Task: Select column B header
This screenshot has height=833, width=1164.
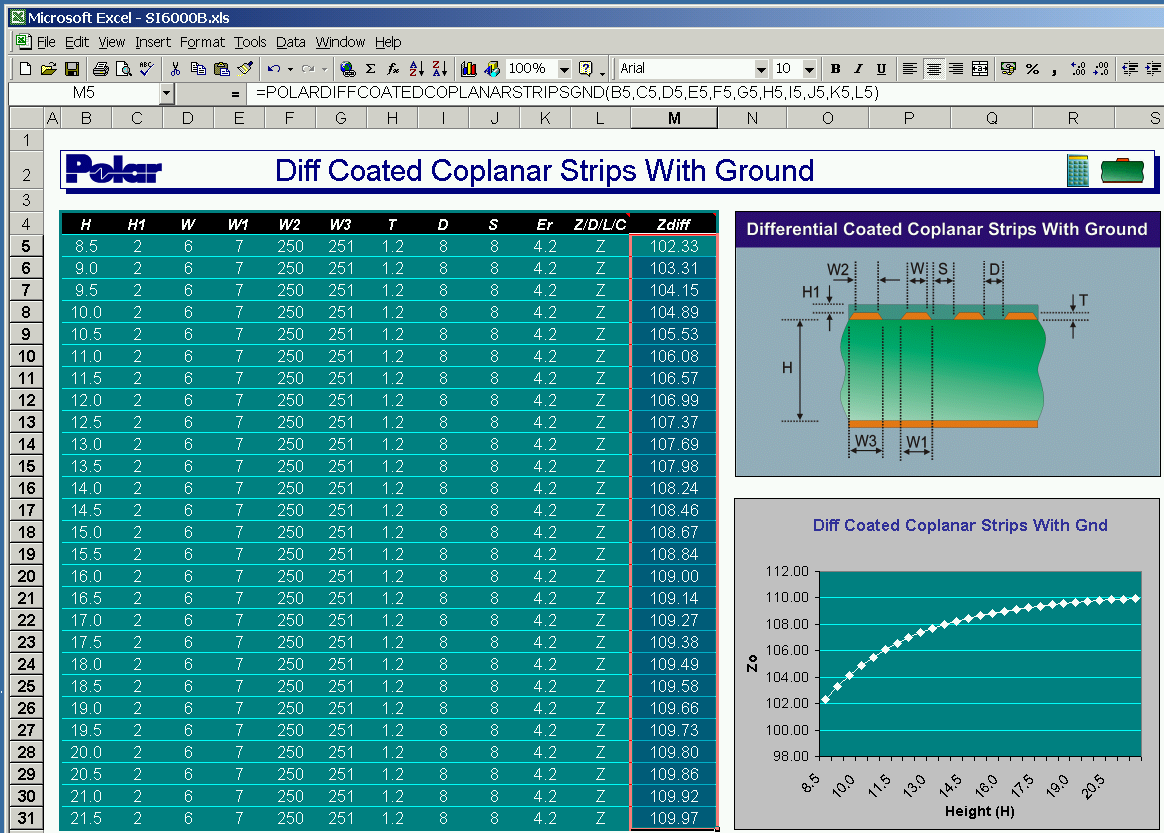Action: tap(86, 118)
